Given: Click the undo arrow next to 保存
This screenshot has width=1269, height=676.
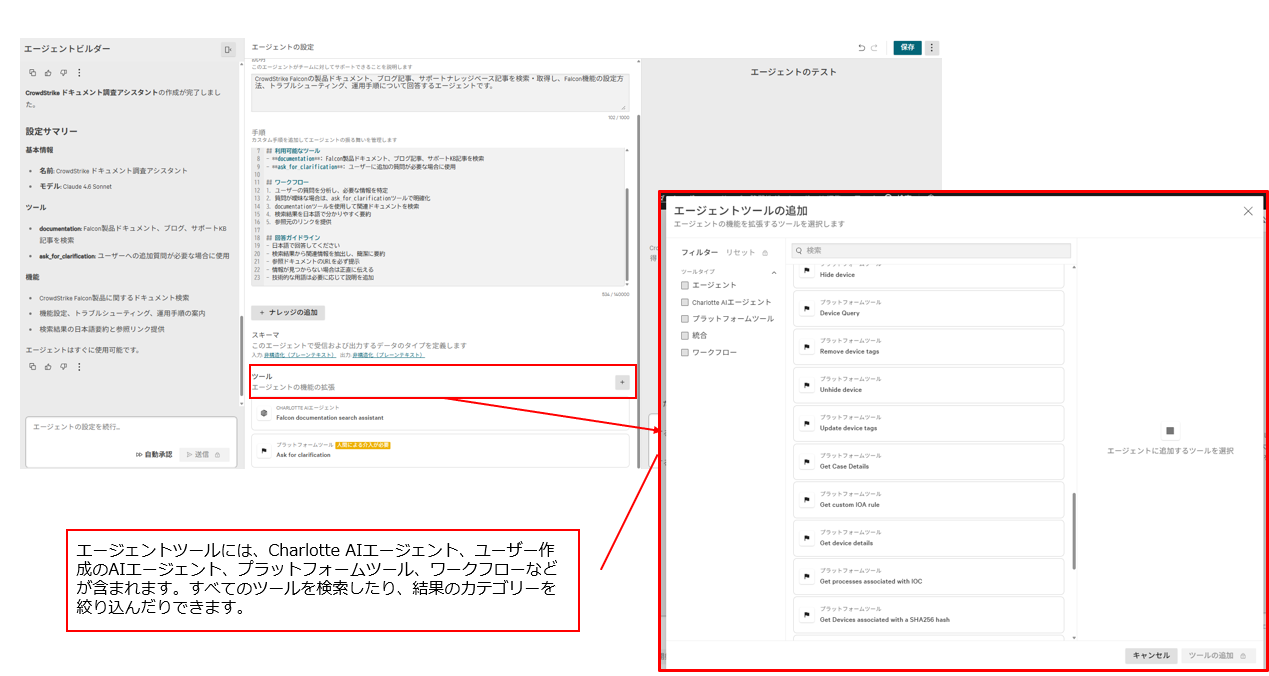Looking at the screenshot, I should 862,48.
